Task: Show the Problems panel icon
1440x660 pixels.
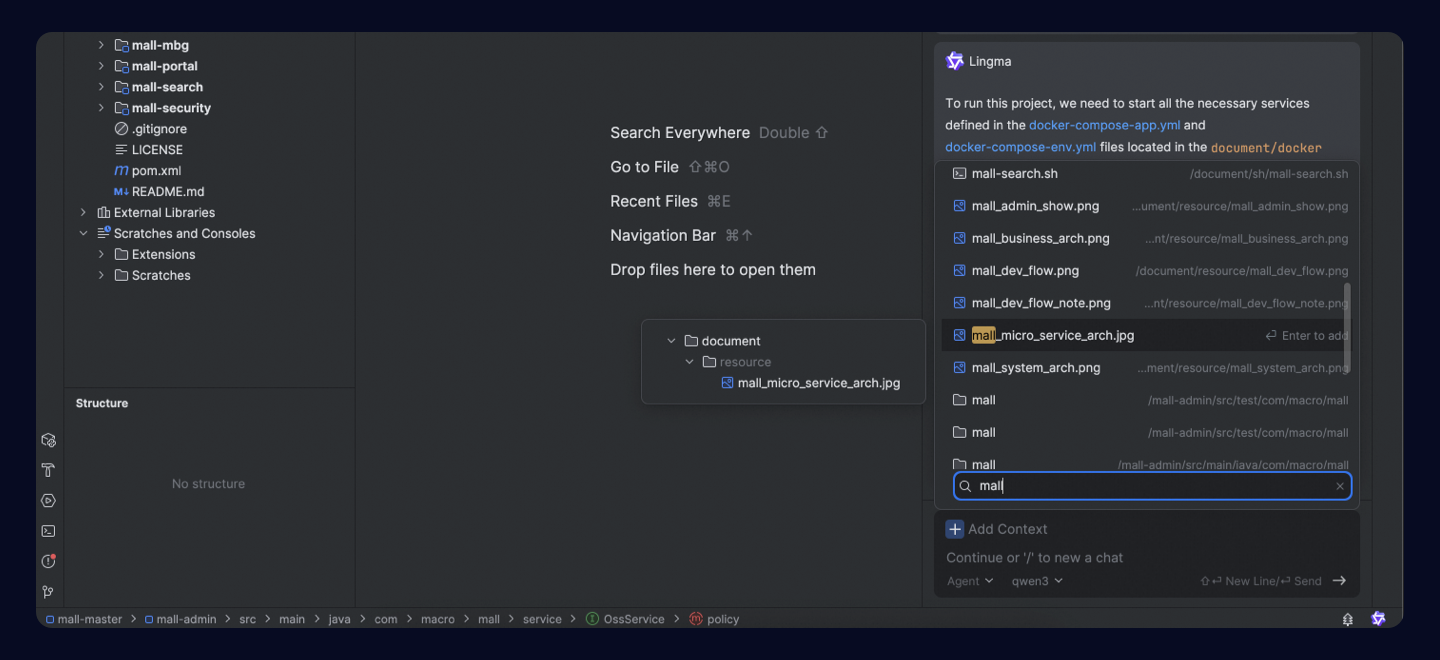Action: (48, 562)
